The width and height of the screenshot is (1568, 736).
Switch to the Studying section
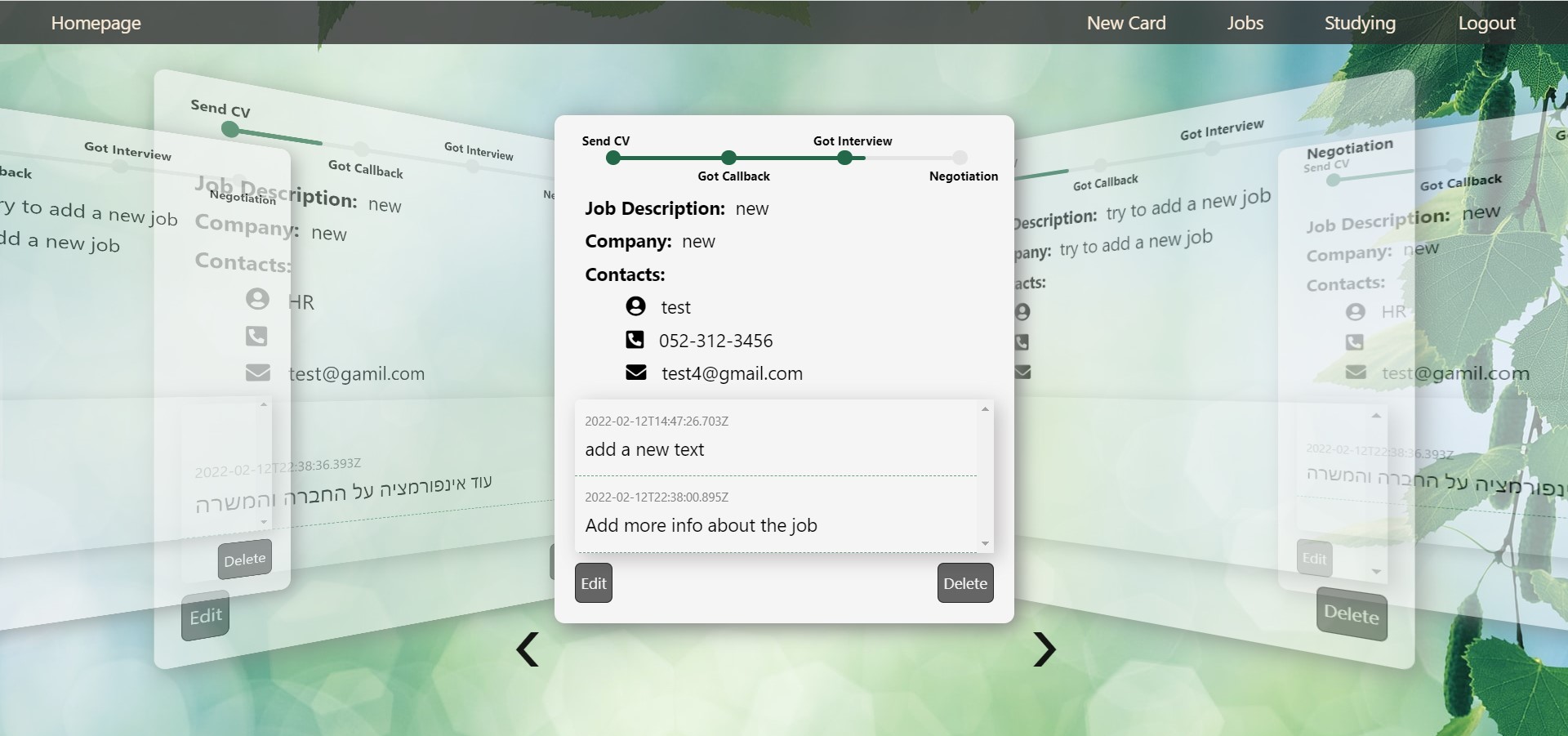coord(1360,23)
